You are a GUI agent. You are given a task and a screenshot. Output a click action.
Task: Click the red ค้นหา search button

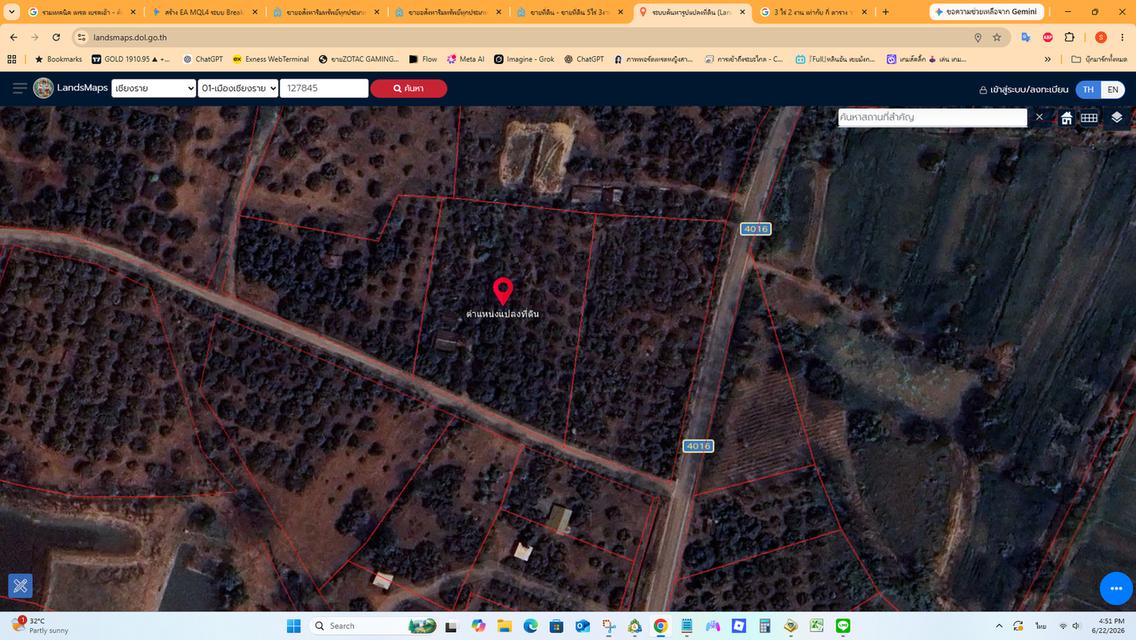click(409, 88)
